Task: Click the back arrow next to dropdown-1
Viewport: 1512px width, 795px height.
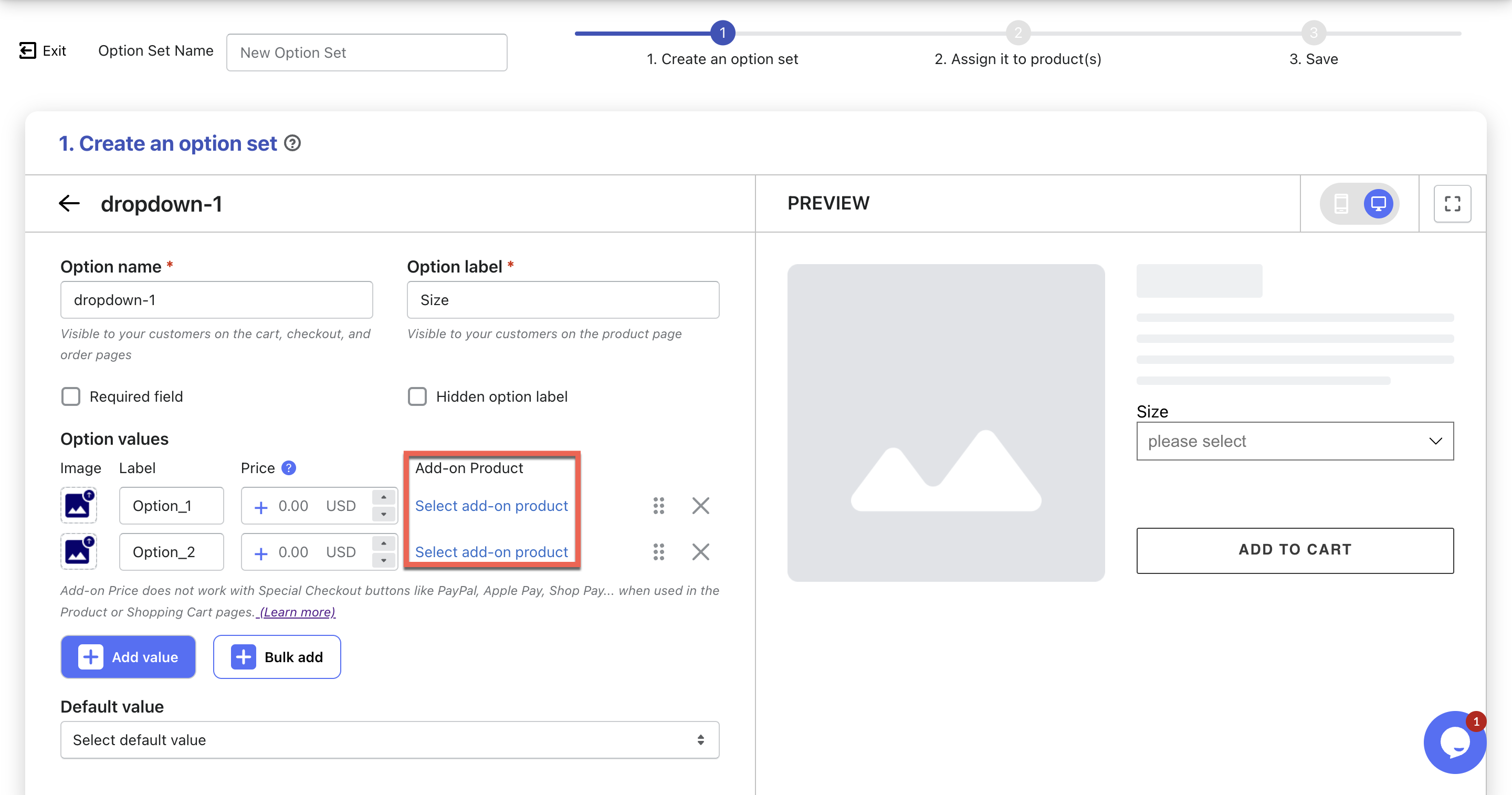Action: tap(69, 204)
